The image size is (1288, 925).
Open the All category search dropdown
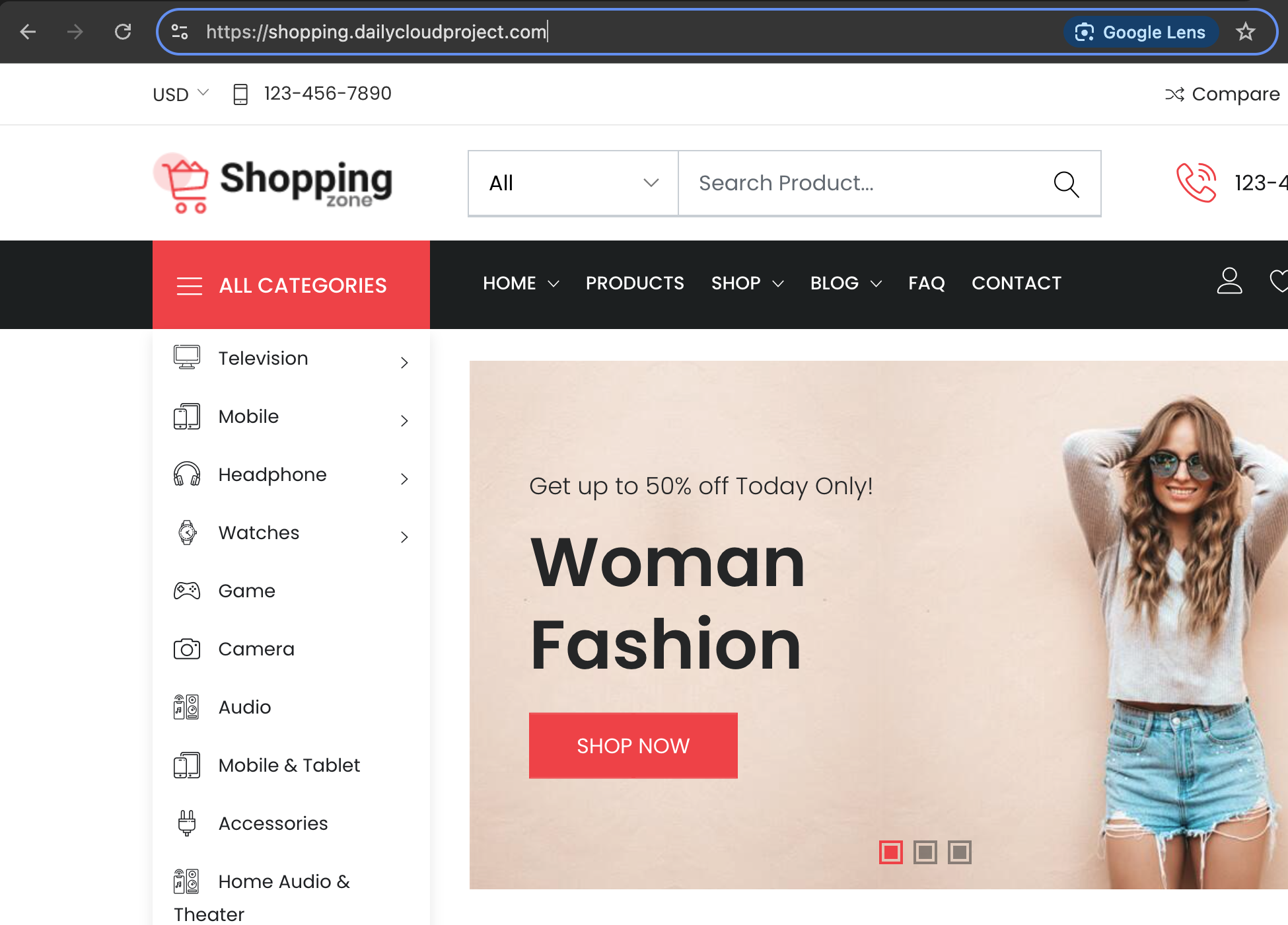coord(573,183)
